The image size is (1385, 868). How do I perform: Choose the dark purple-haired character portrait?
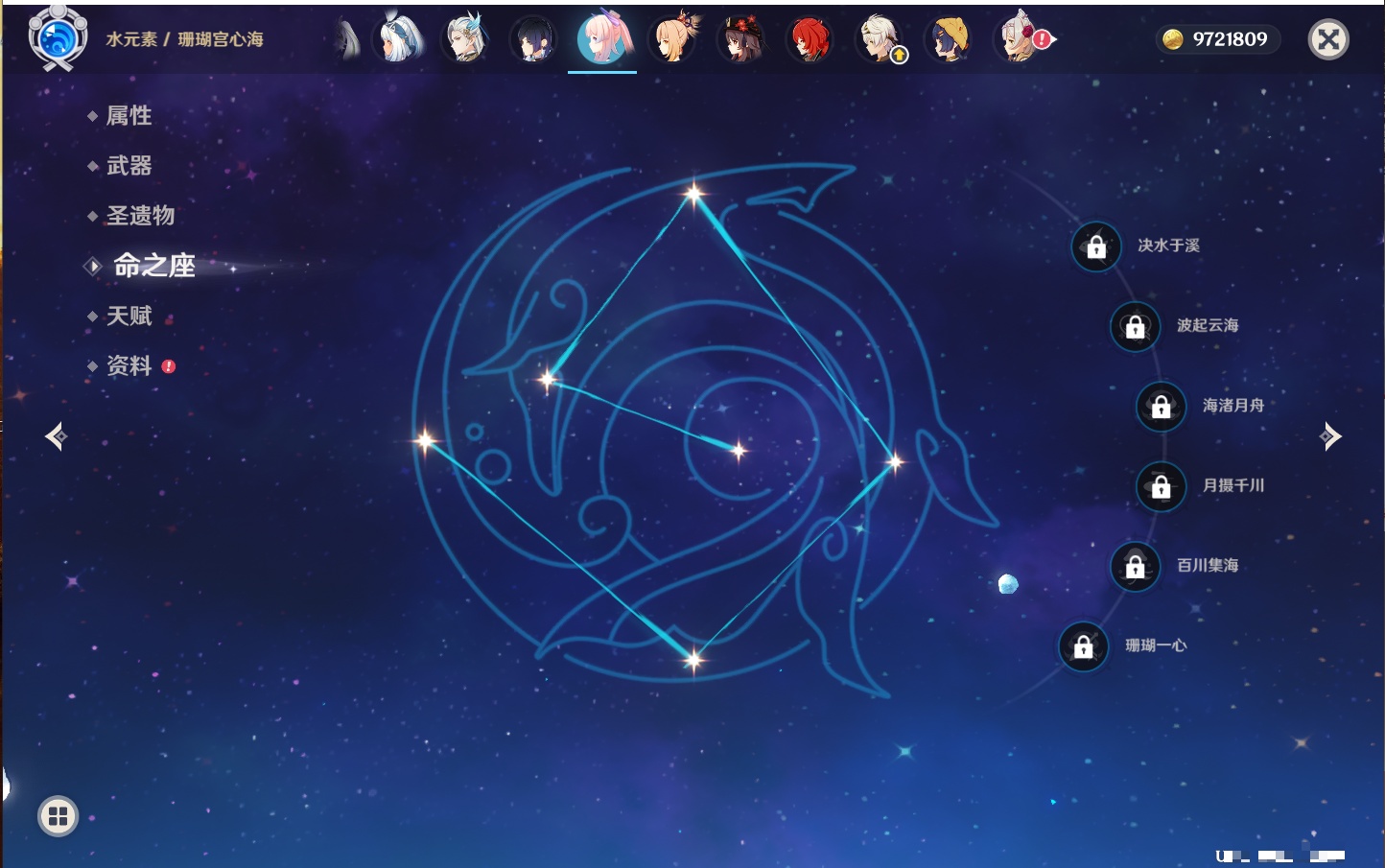pos(533,39)
